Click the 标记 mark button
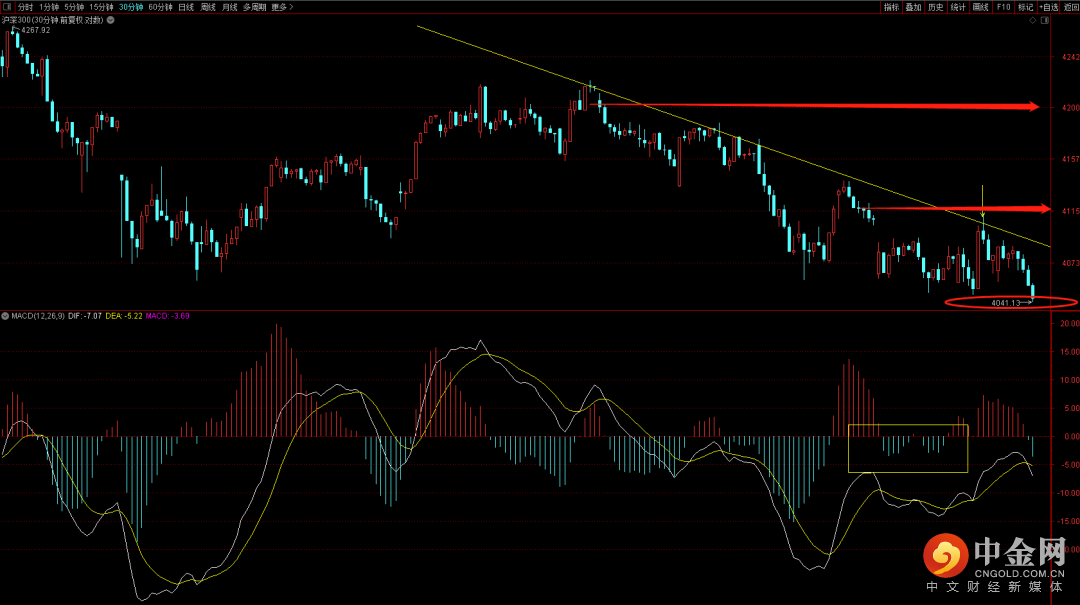The width and height of the screenshot is (1080, 605). [1026, 7]
